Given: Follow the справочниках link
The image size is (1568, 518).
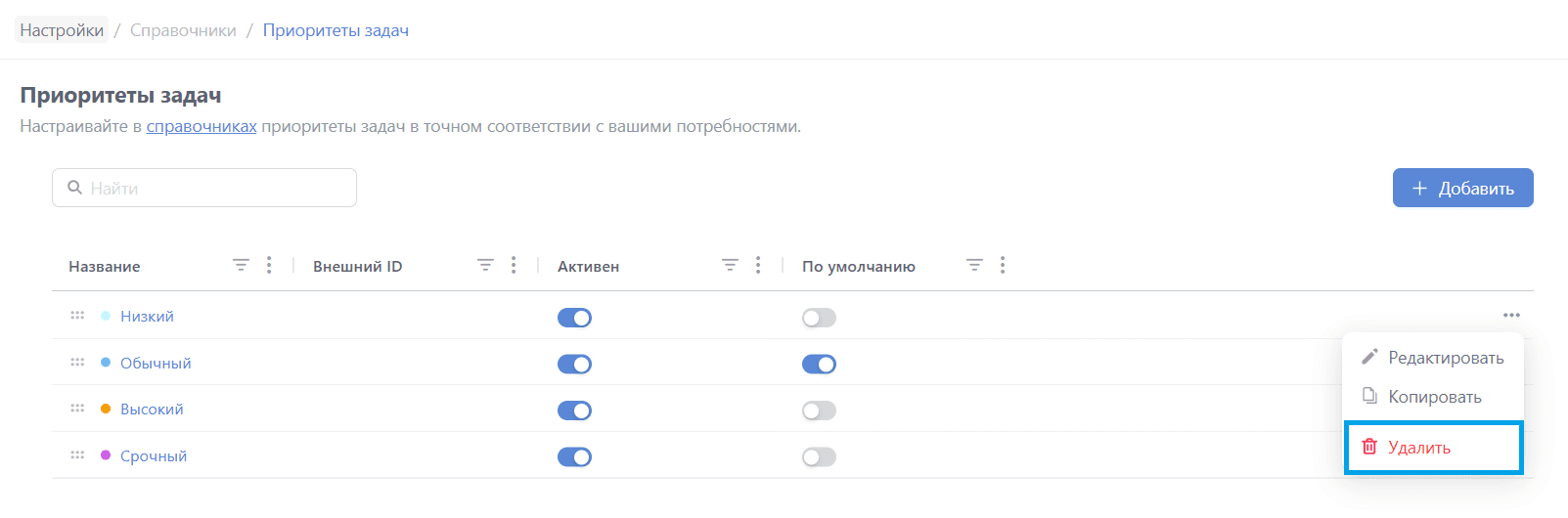Looking at the screenshot, I should click(x=202, y=126).
